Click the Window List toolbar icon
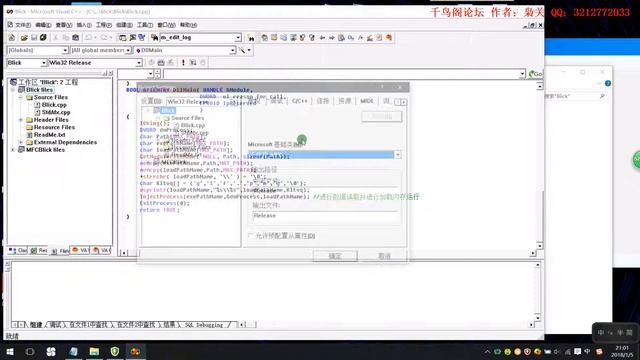Screen dimensions: 640x360 coord(142,38)
